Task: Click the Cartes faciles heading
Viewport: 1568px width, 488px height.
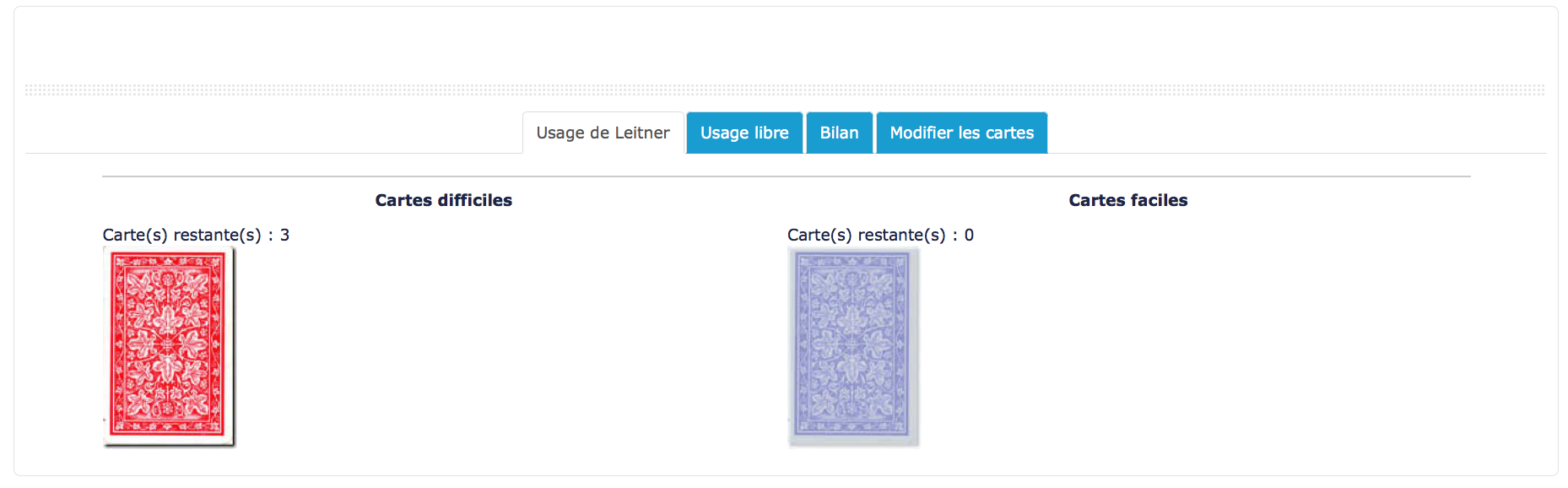Action: tap(1127, 200)
